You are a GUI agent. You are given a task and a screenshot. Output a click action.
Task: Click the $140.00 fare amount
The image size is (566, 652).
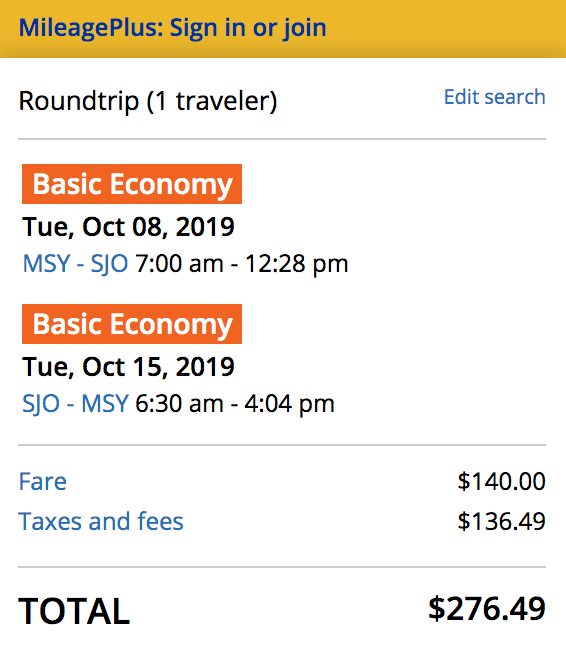click(x=502, y=482)
